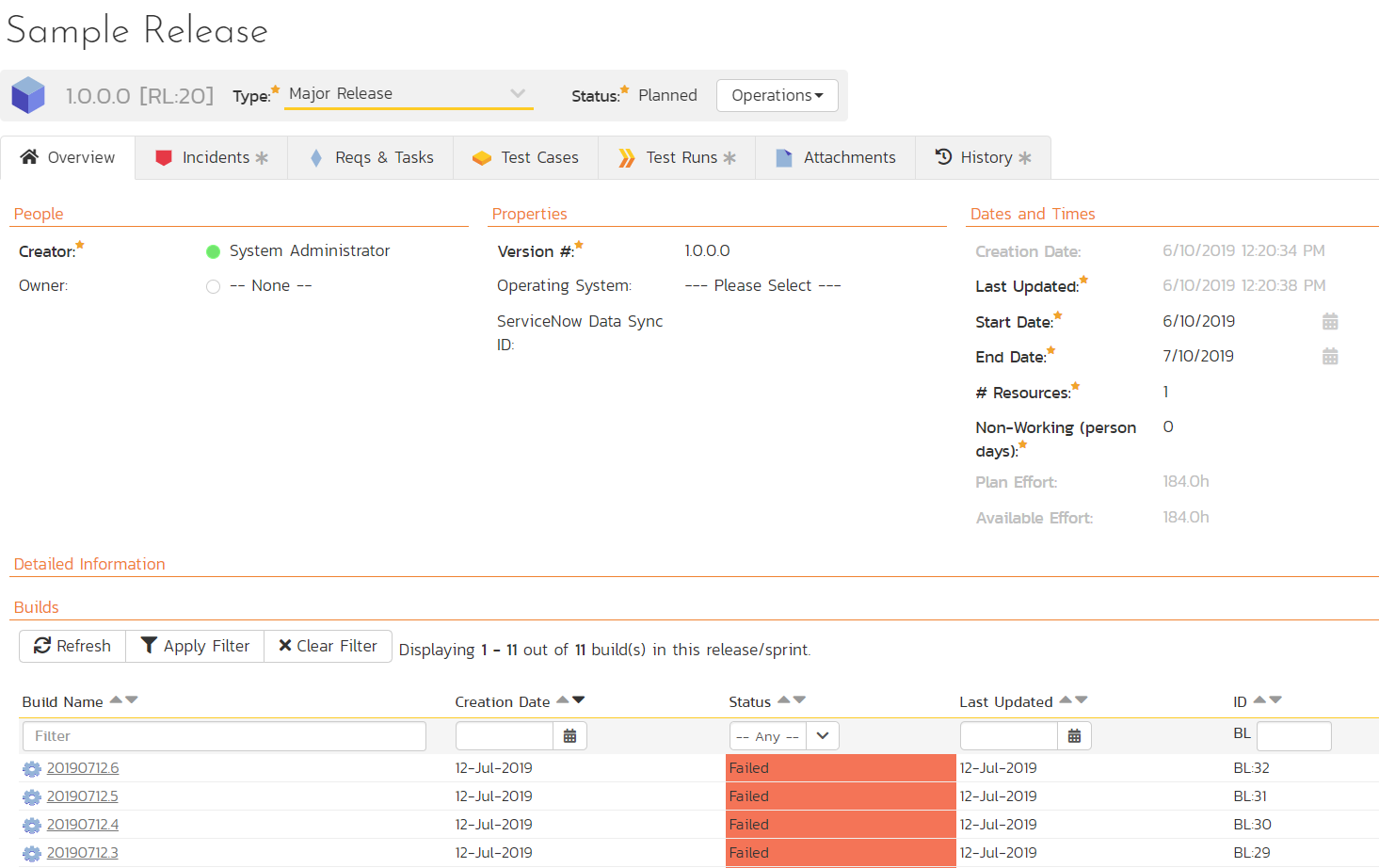Open build 20190712.5 link
Screen dimensions: 1379x868
pyautogui.click(x=83, y=796)
